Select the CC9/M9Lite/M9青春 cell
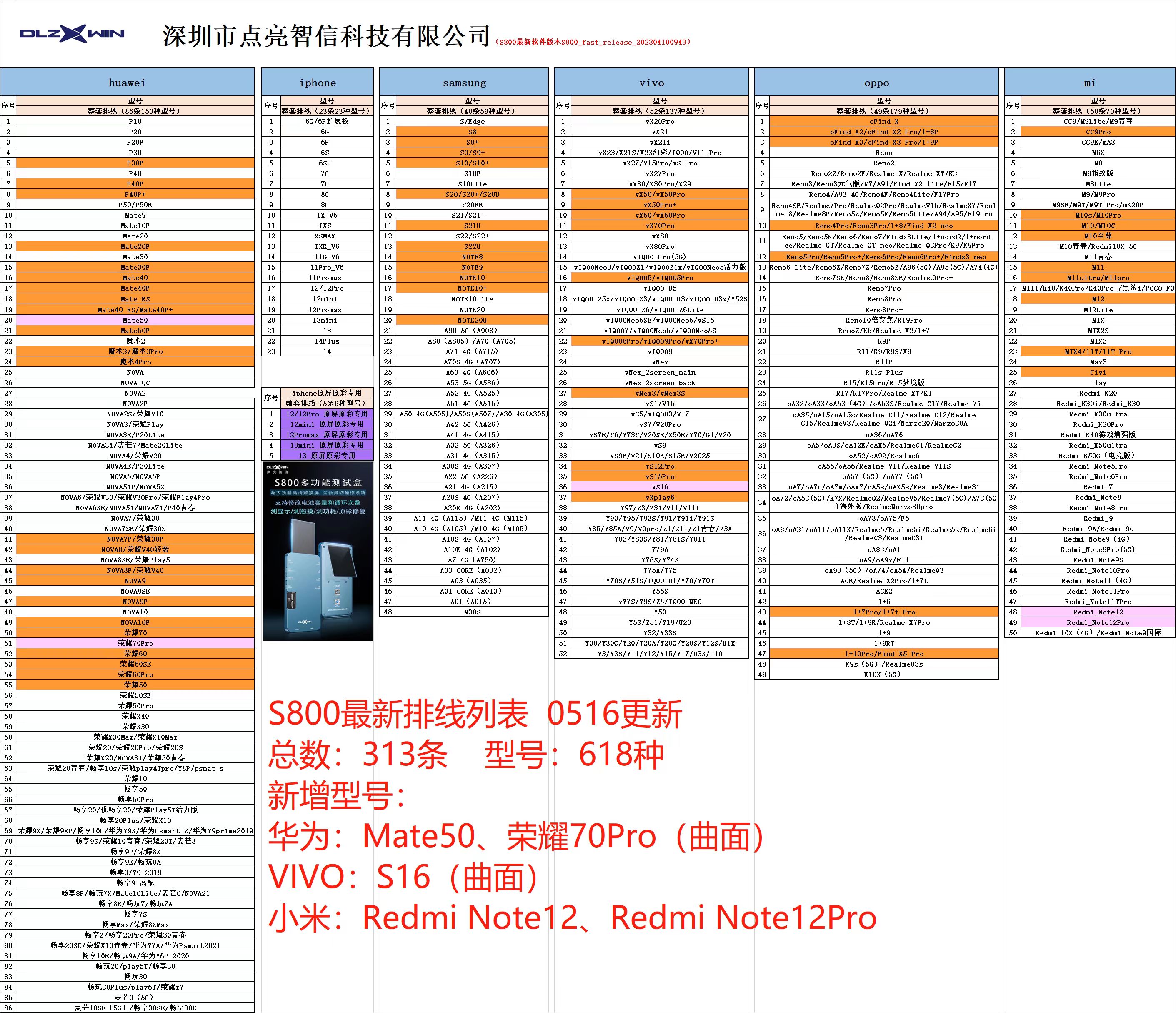Screen dimensions: 1176x1013 tap(1098, 121)
